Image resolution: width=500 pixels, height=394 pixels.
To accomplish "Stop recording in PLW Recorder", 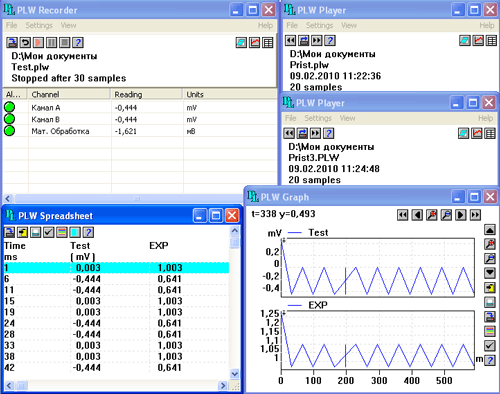I will 65,42.
